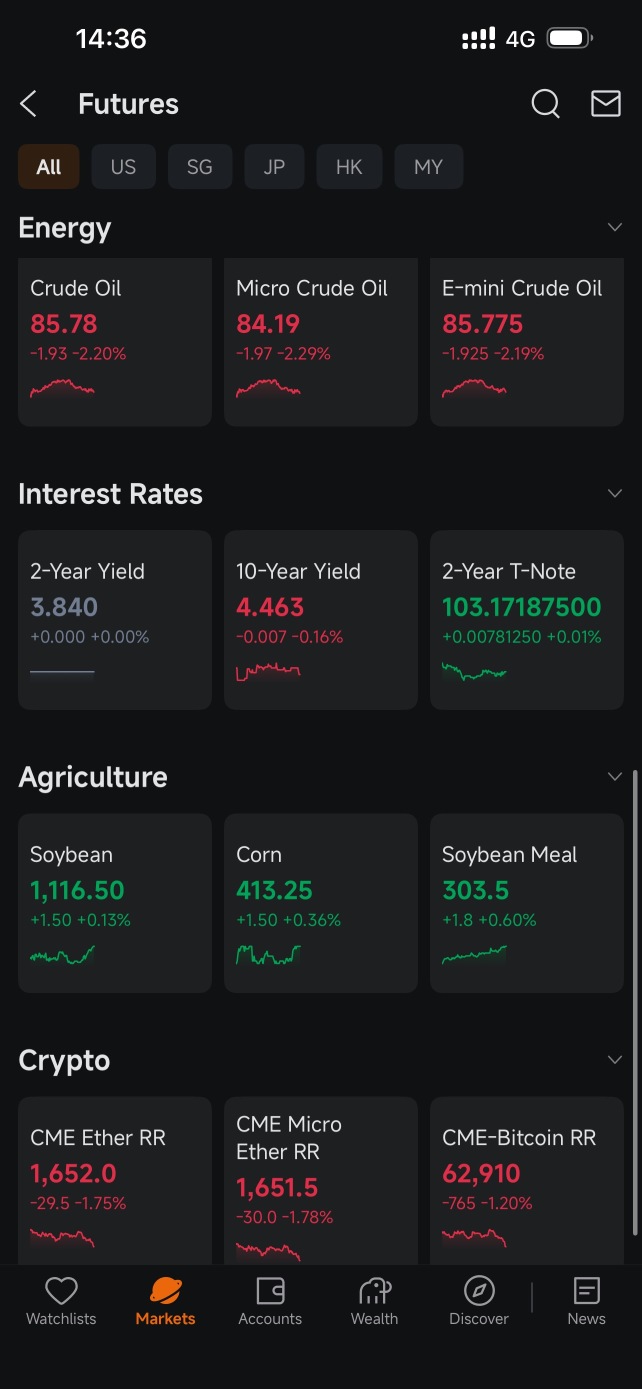Open the Accounts wallet icon

(270, 1291)
